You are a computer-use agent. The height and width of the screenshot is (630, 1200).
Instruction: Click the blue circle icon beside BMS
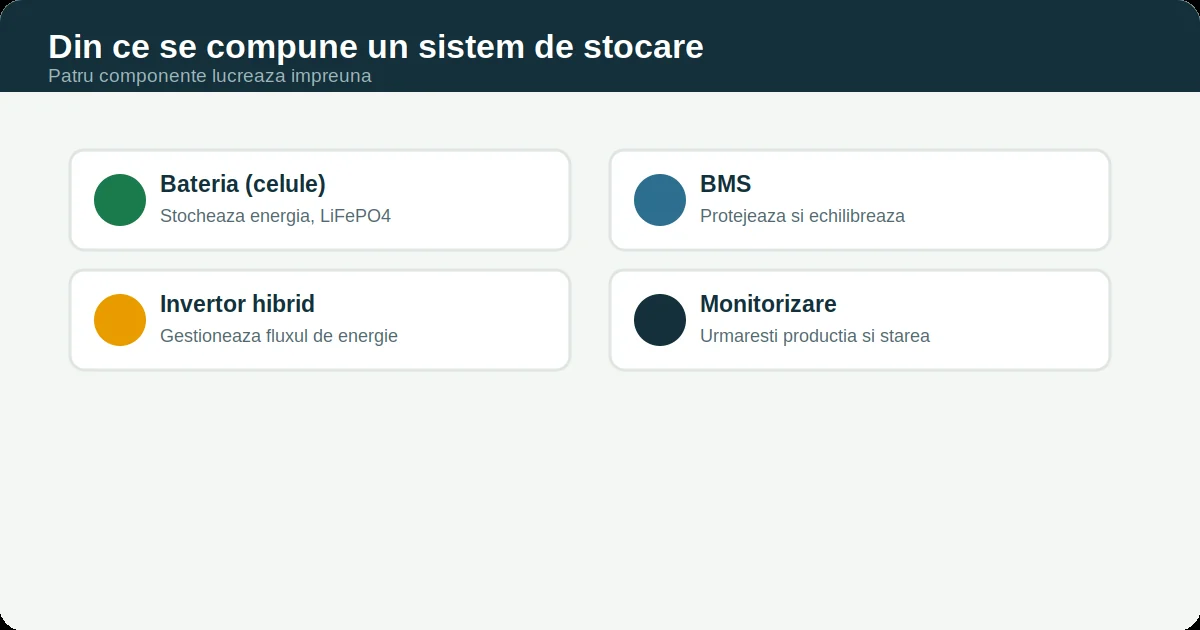[x=660, y=200]
